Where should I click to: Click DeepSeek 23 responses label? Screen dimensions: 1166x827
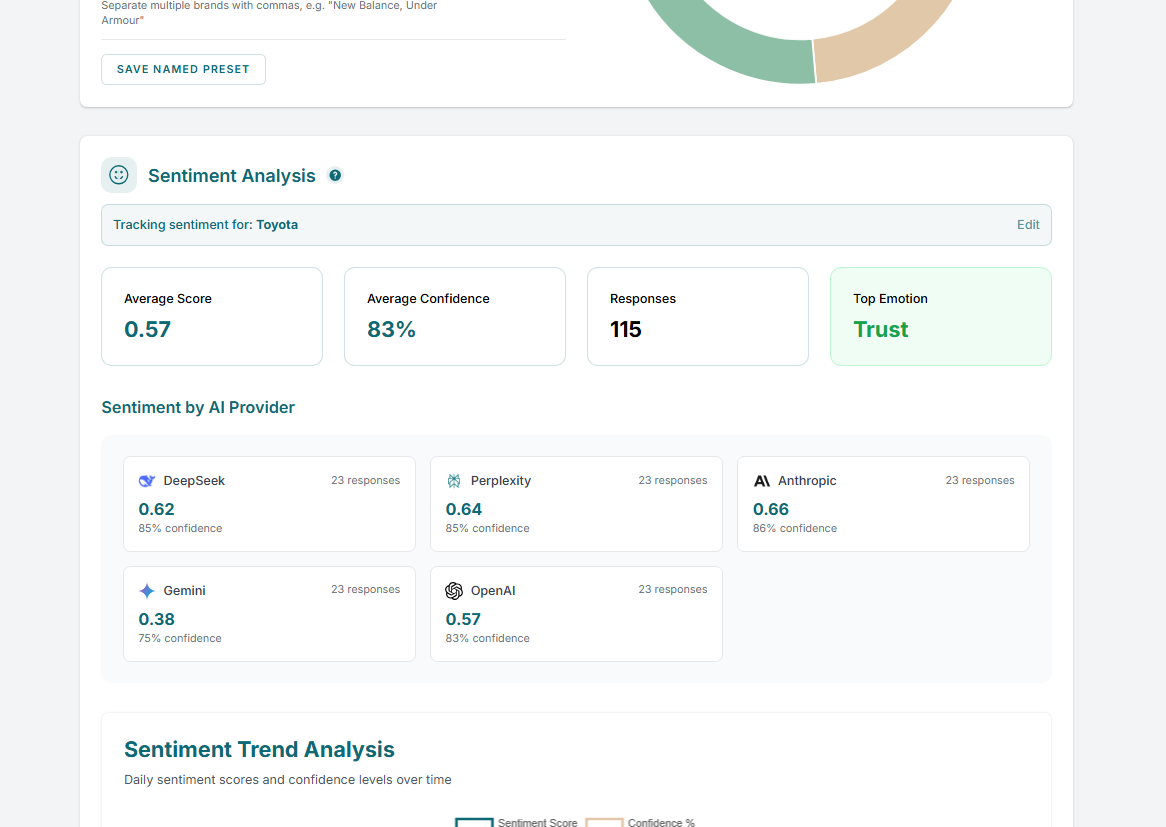click(x=365, y=480)
